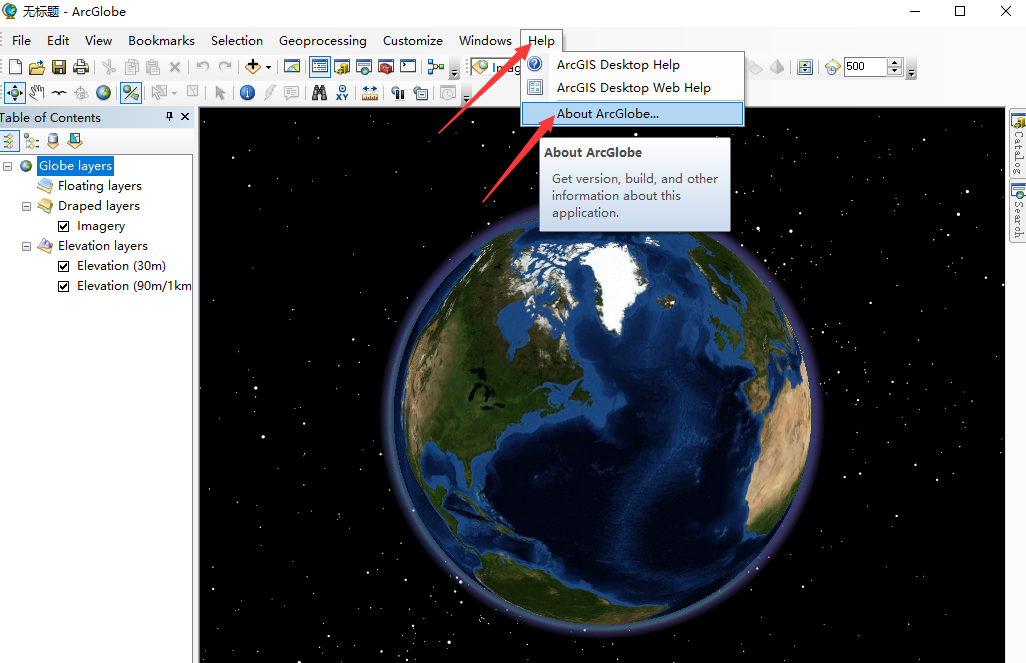Open the Find binoculars tool
Viewport: 1026px width, 663px height.
pos(319,93)
